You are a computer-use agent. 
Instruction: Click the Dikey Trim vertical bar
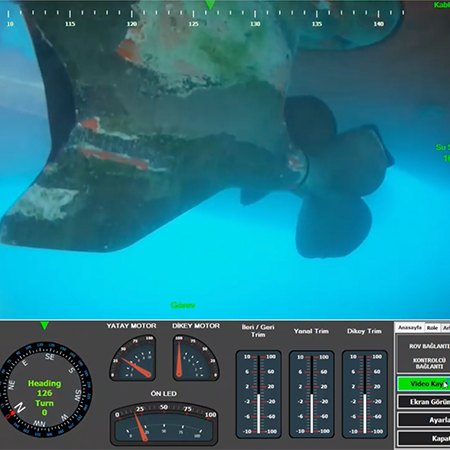click(x=365, y=394)
